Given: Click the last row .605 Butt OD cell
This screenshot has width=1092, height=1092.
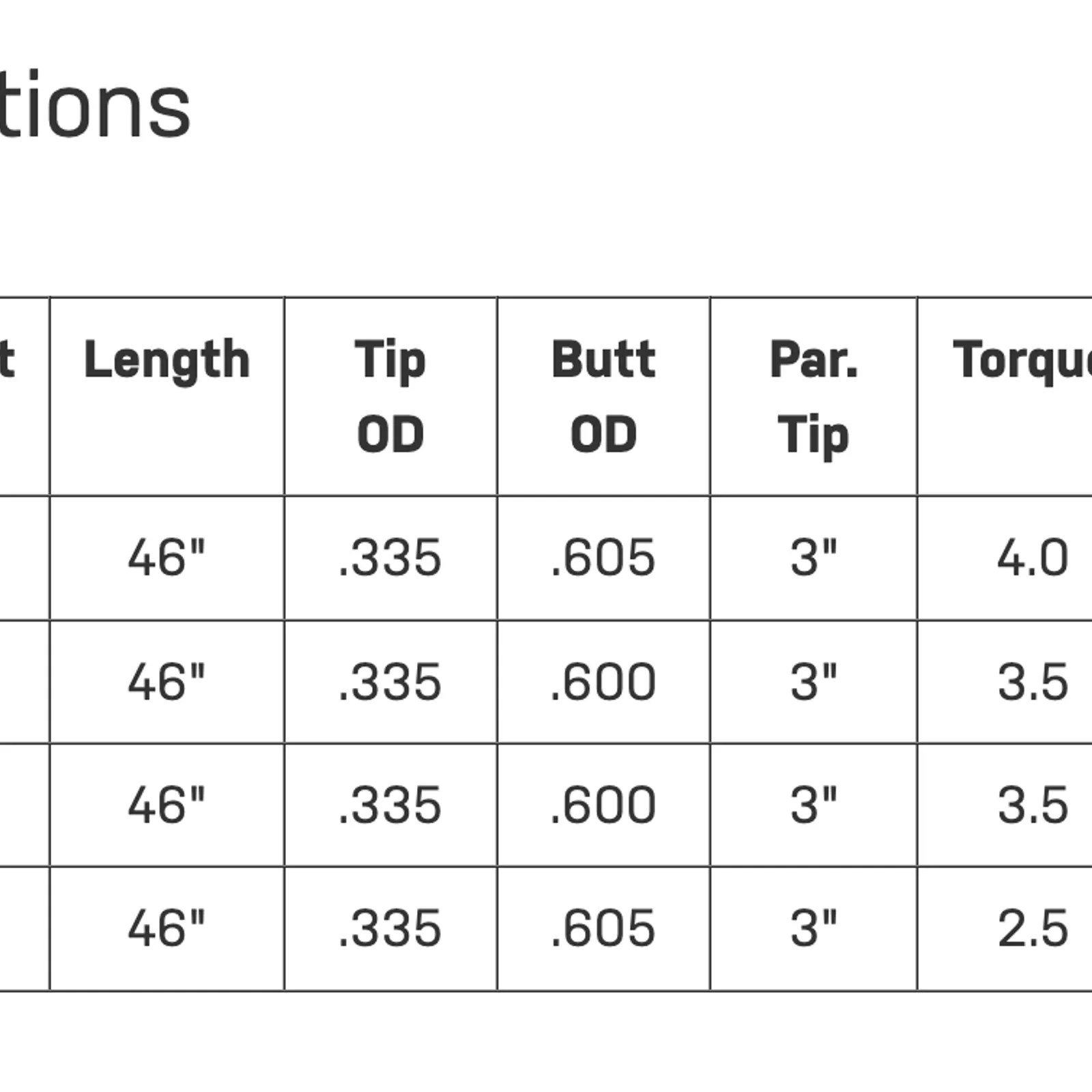Looking at the screenshot, I should pyautogui.click(x=603, y=929).
